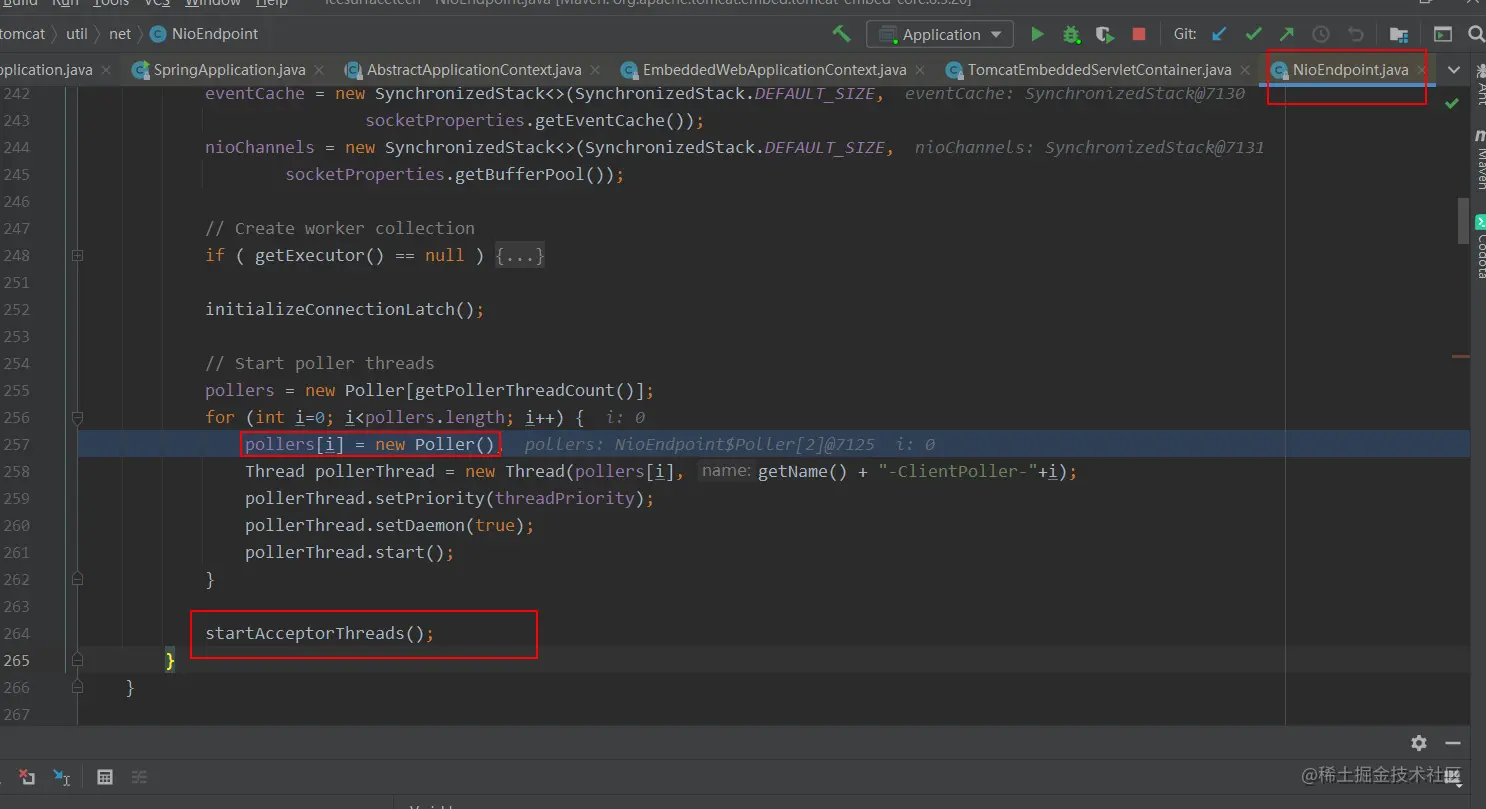
Task: Click the Drop Frame red X icon
Action: [x=27, y=777]
